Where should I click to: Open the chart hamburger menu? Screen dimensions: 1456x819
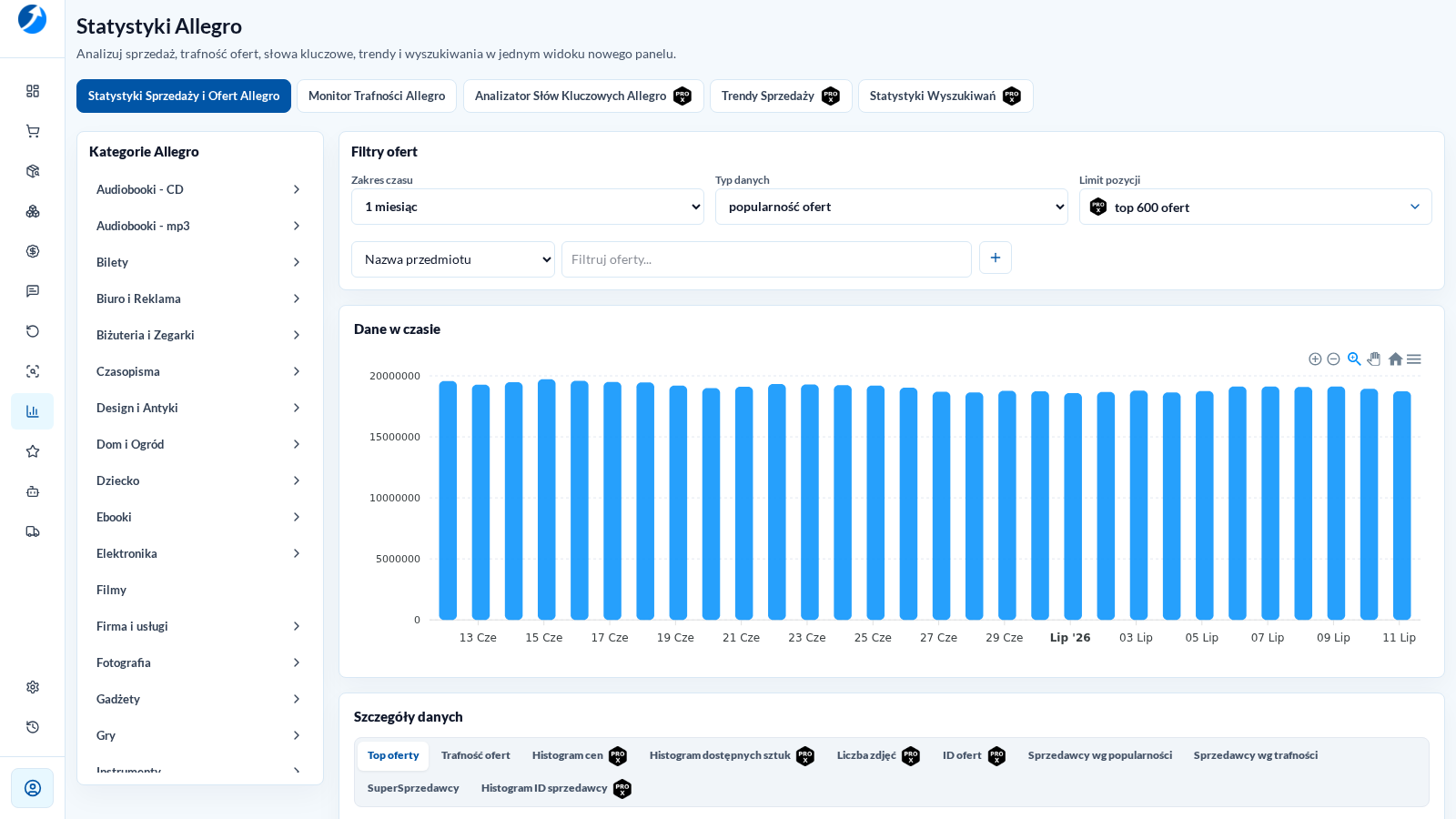coord(1414,359)
